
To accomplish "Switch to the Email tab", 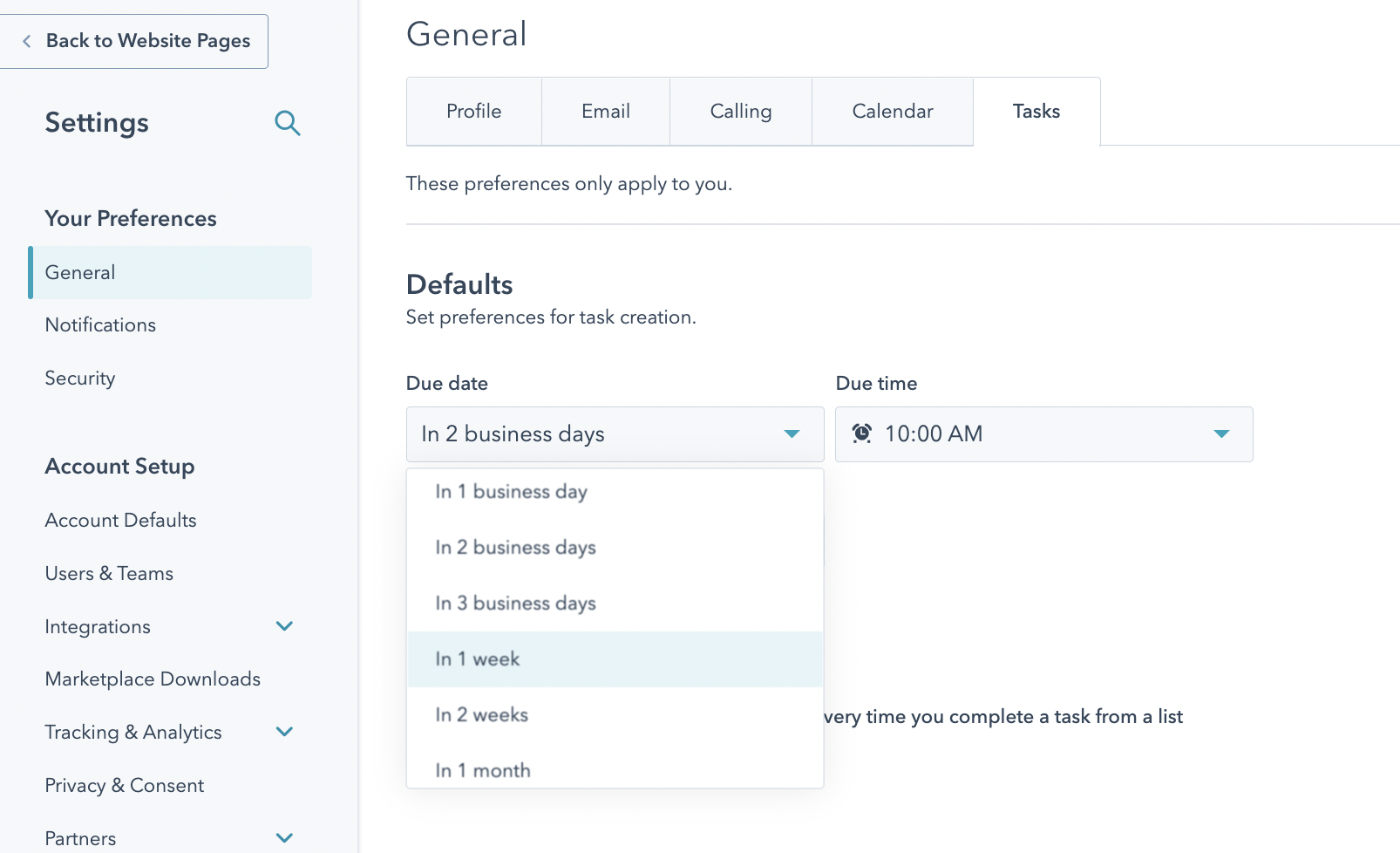I will pyautogui.click(x=606, y=111).
